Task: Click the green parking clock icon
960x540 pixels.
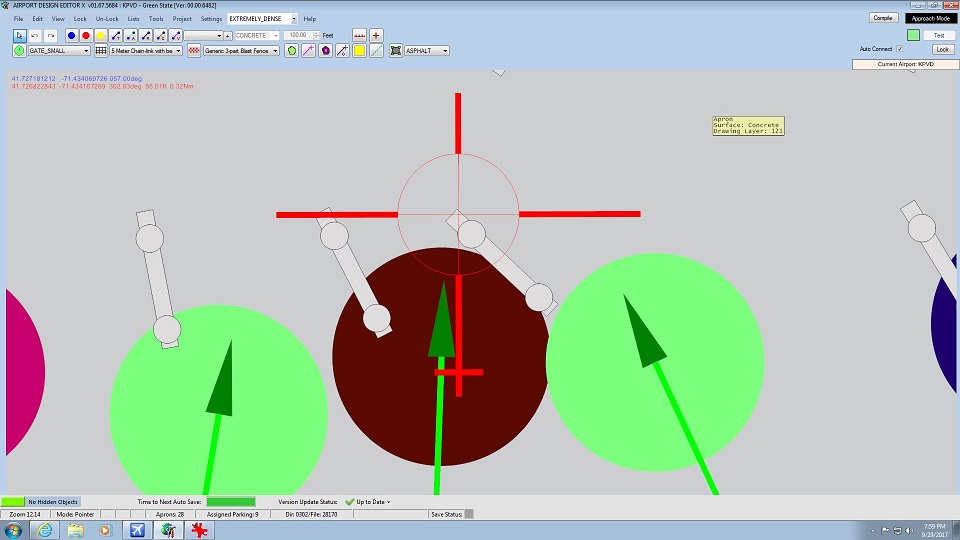Action: tap(19, 50)
